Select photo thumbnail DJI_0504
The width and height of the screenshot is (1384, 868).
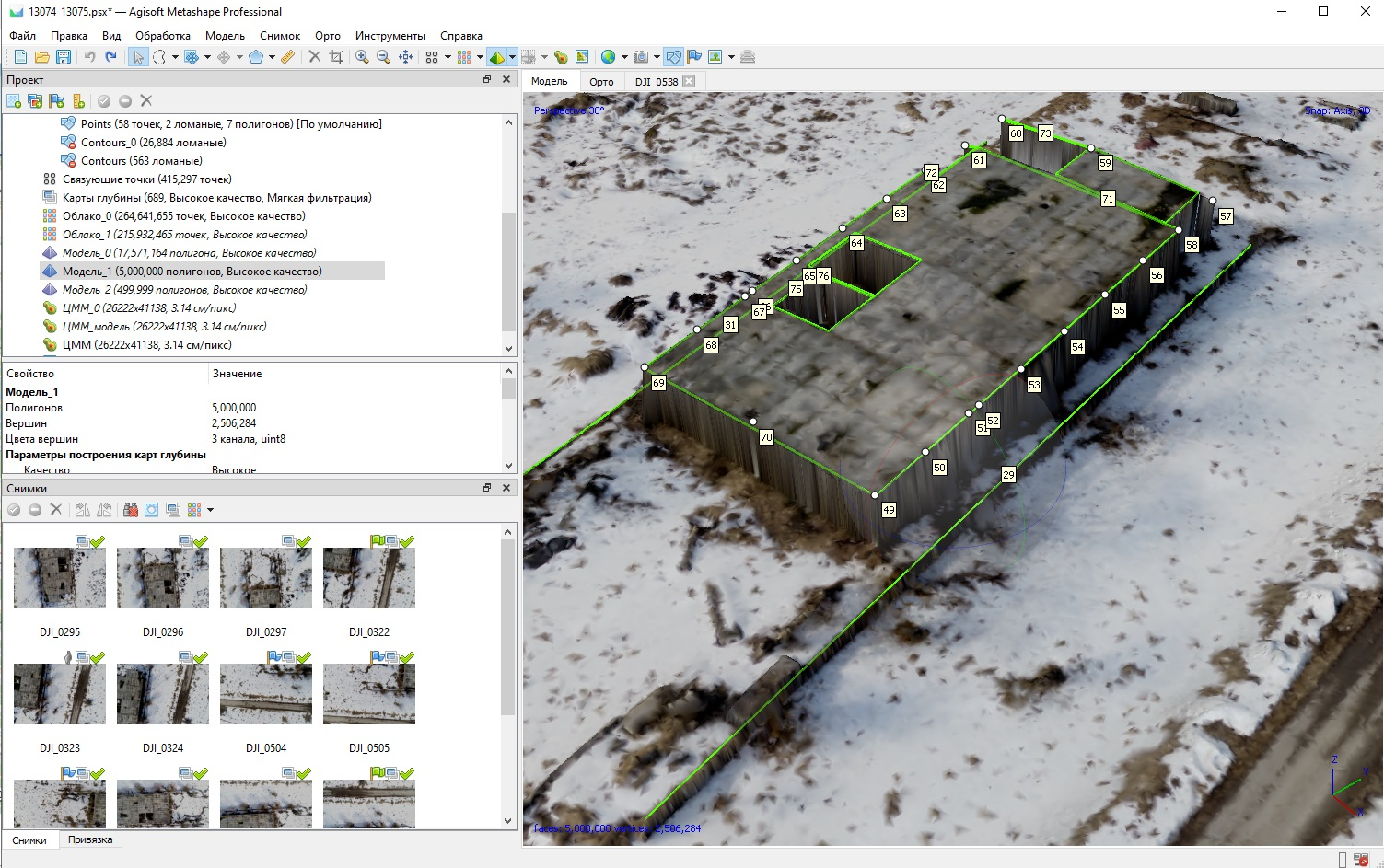[x=266, y=694]
